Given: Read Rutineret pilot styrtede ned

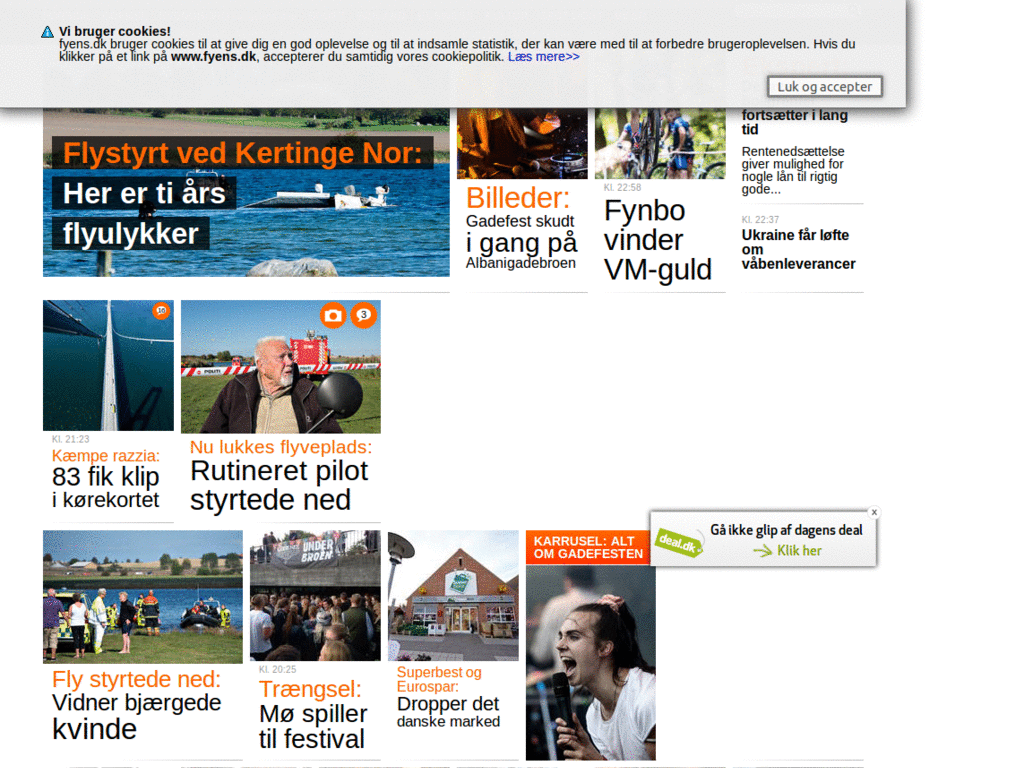Looking at the screenshot, I should (x=279, y=485).
